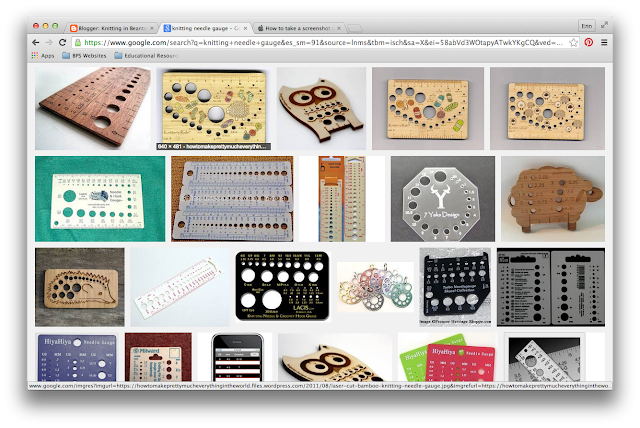
Task: Click the Erin user profile button
Action: click(587, 26)
